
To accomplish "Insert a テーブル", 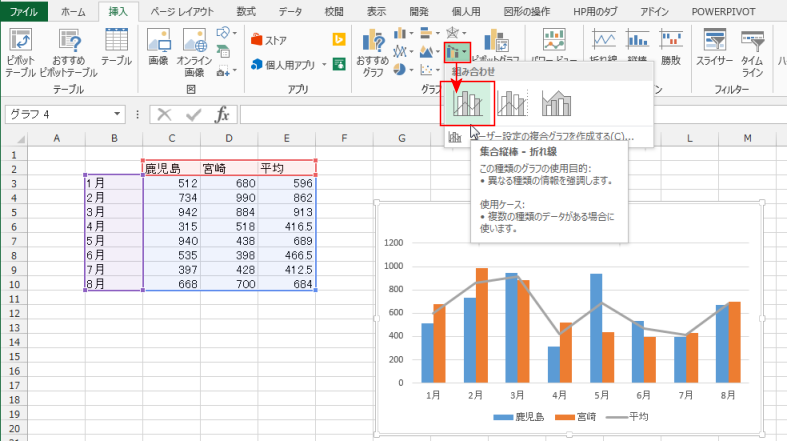I will (116, 48).
